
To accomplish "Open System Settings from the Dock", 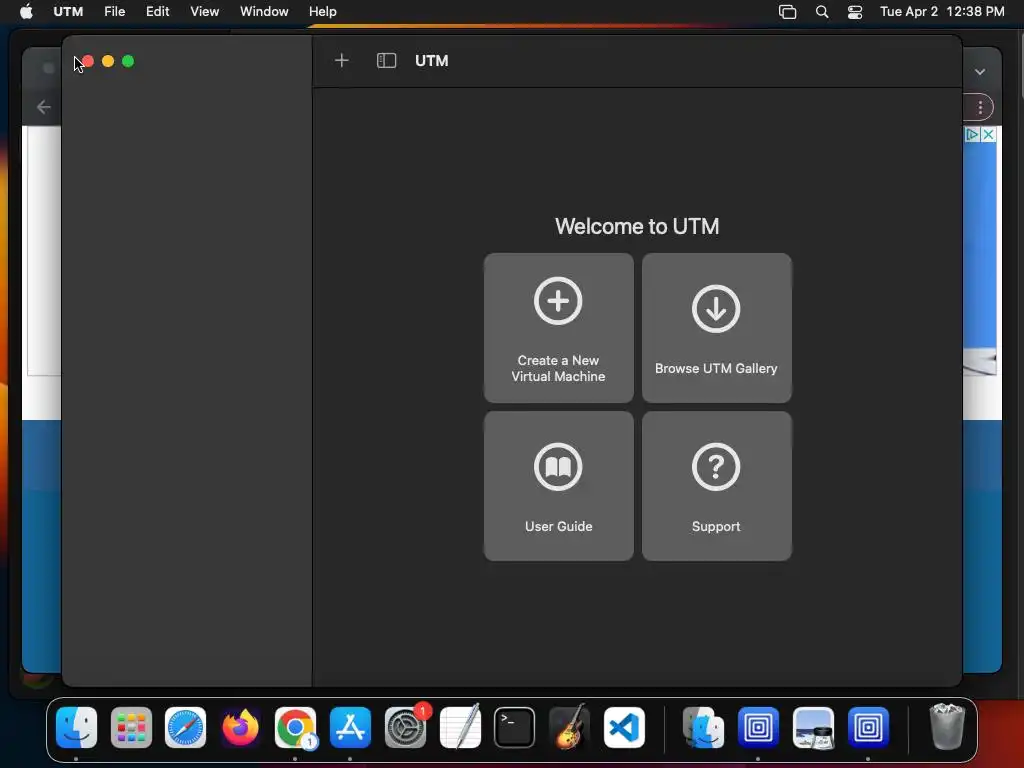I will [x=405, y=728].
